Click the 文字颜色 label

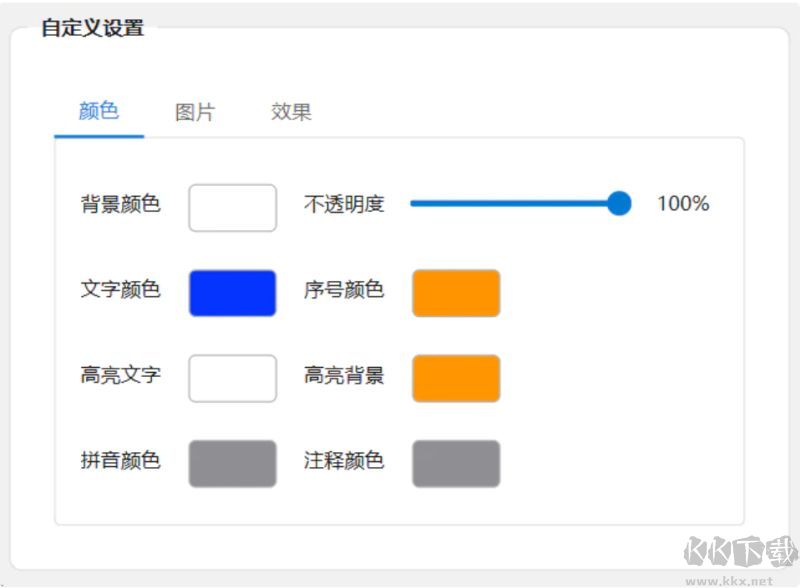tap(121, 289)
